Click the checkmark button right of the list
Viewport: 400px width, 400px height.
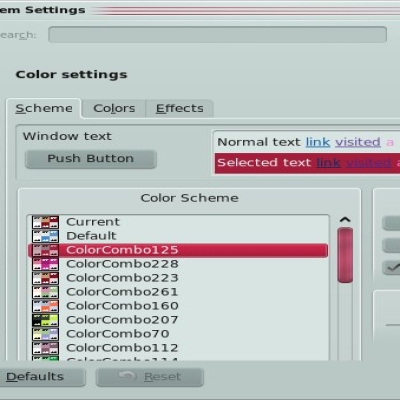click(392, 267)
